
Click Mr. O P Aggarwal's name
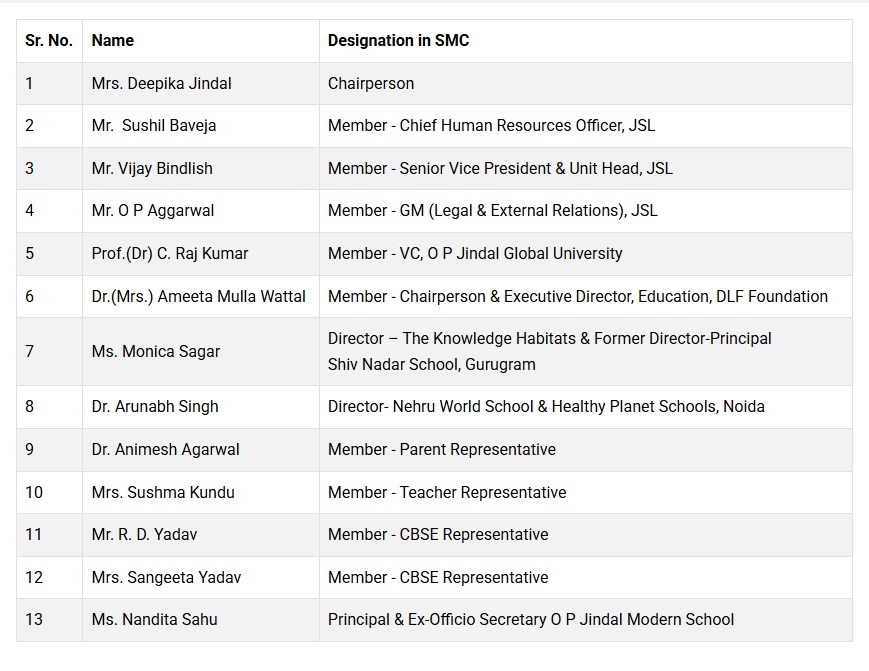click(152, 211)
